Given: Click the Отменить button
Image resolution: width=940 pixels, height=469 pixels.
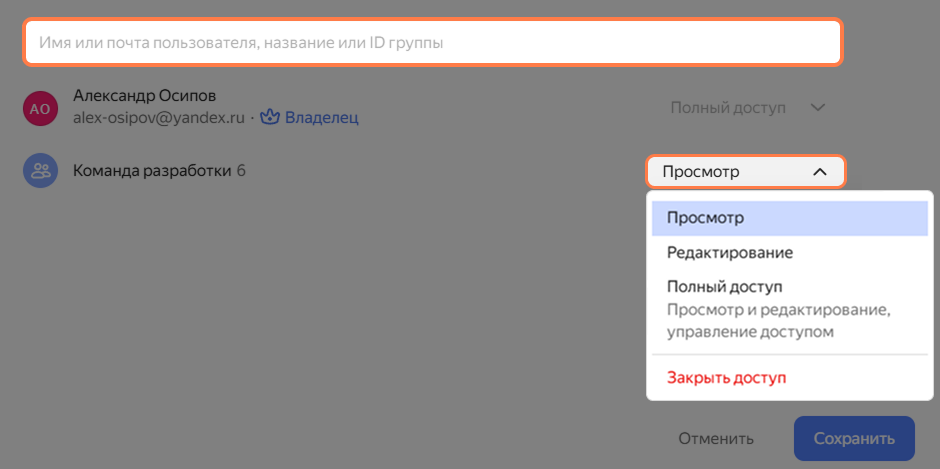Looking at the screenshot, I should coord(716,438).
